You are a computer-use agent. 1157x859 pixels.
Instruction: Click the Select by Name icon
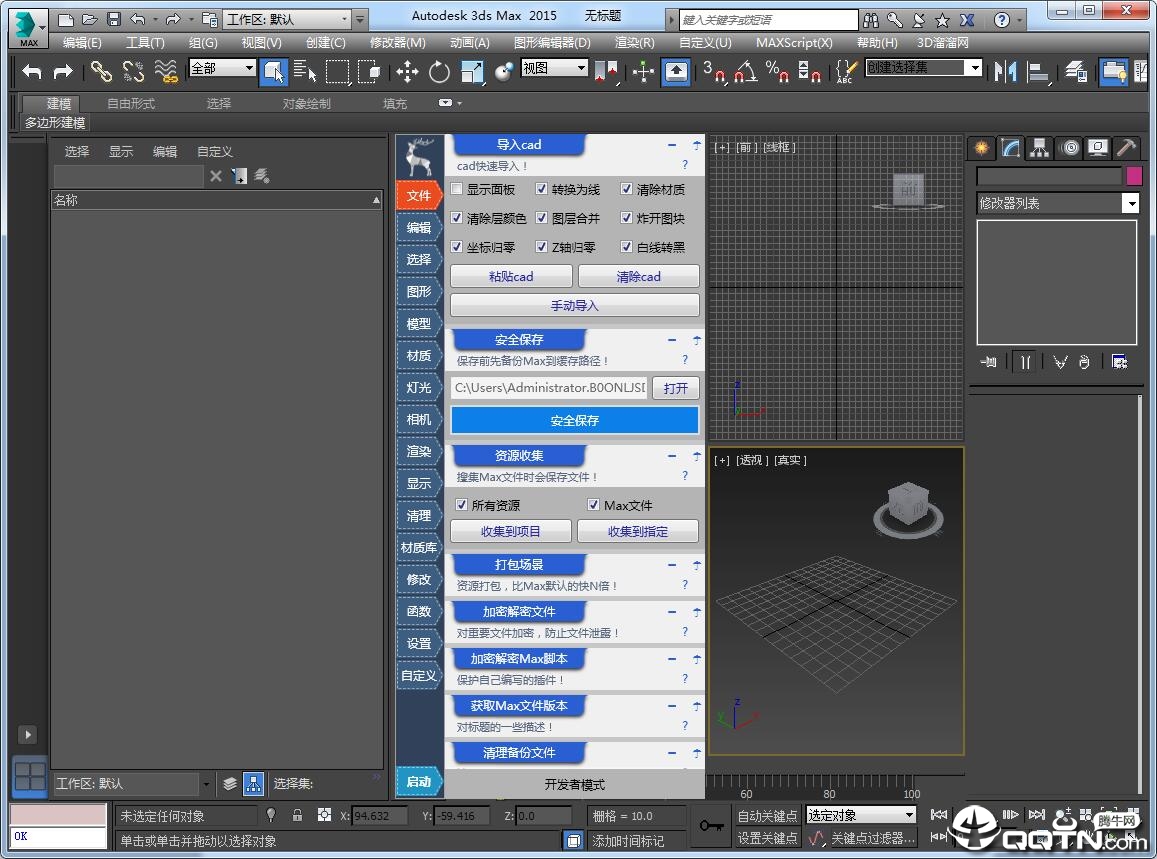tap(305, 71)
